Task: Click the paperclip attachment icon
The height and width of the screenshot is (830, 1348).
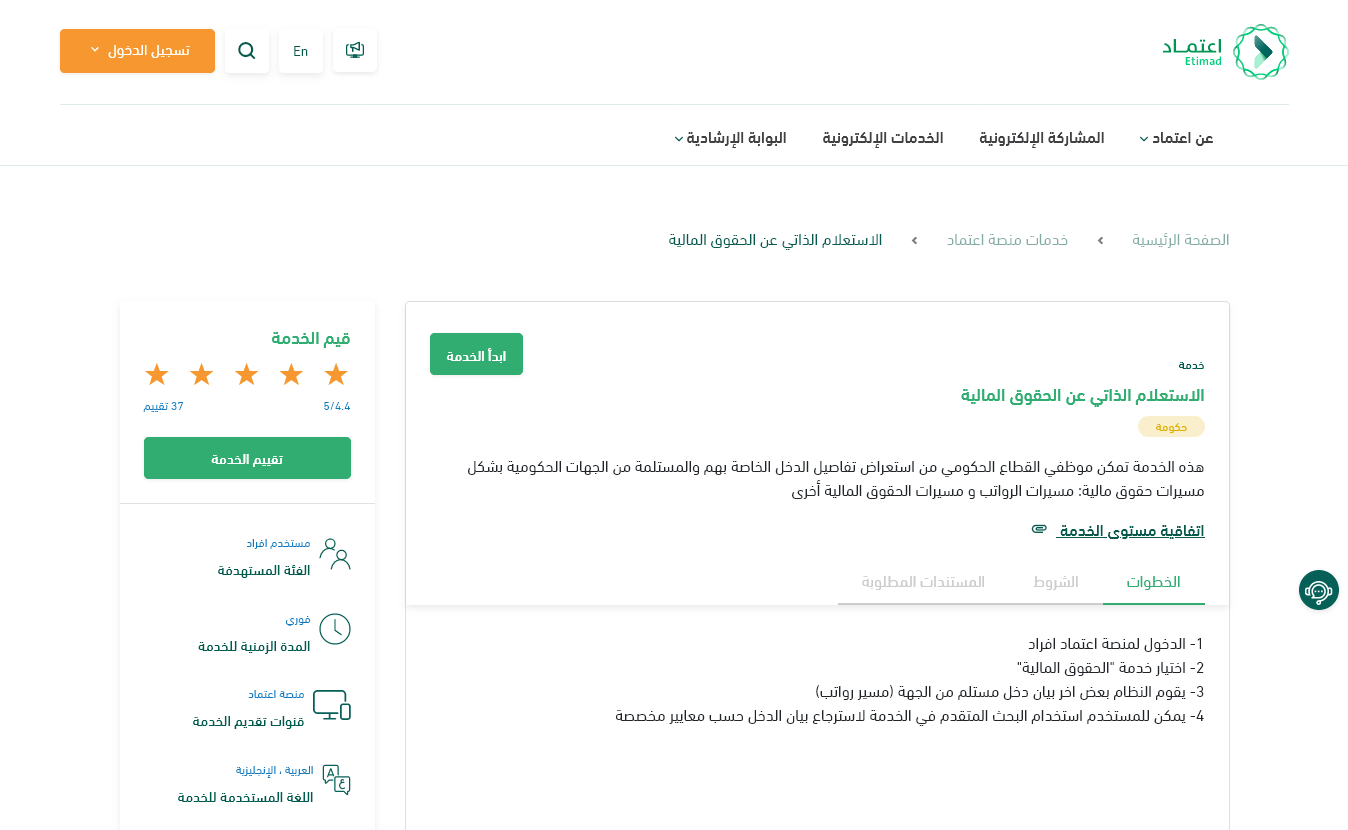Action: point(1039,529)
